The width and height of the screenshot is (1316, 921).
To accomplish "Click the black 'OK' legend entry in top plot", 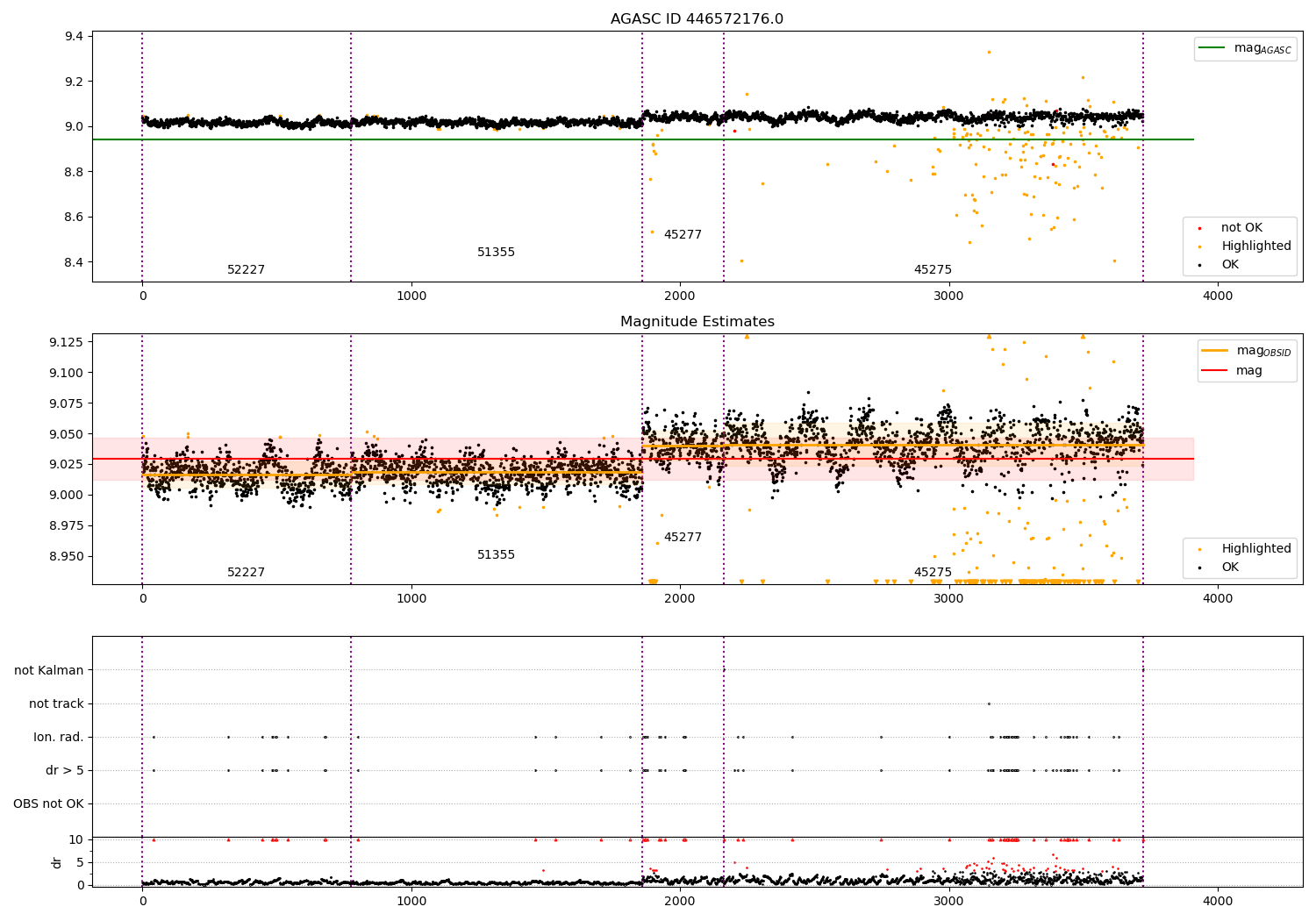I will tap(1229, 265).
